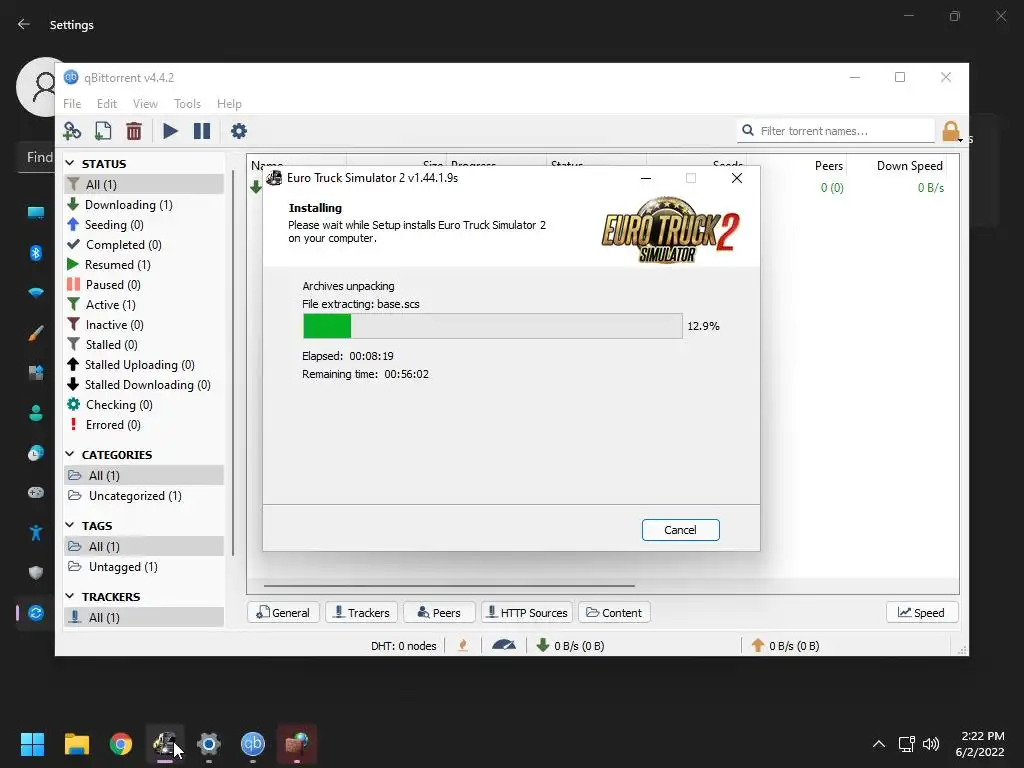Viewport: 1024px width, 768px height.
Task: Open File Explorer from taskbar
Action: point(76,744)
